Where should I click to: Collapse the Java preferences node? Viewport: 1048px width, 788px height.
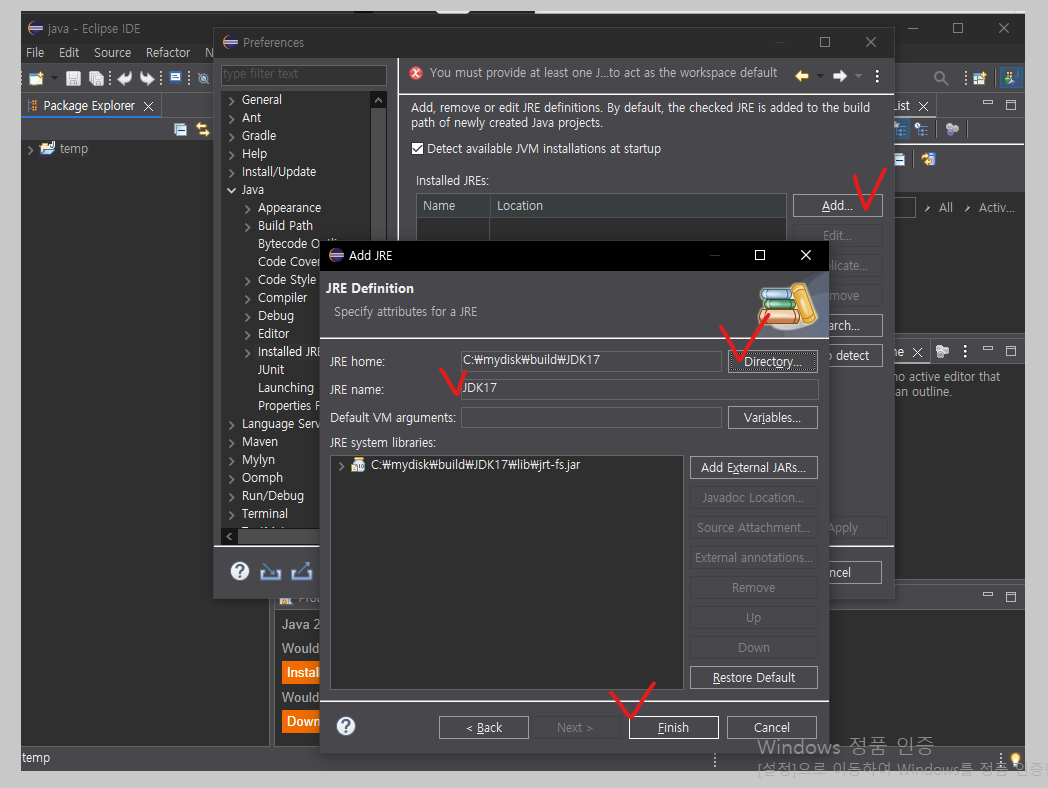pyautogui.click(x=231, y=190)
